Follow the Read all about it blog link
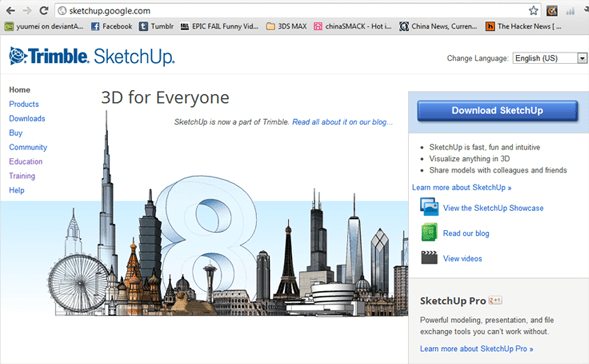The image size is (589, 364). point(342,122)
